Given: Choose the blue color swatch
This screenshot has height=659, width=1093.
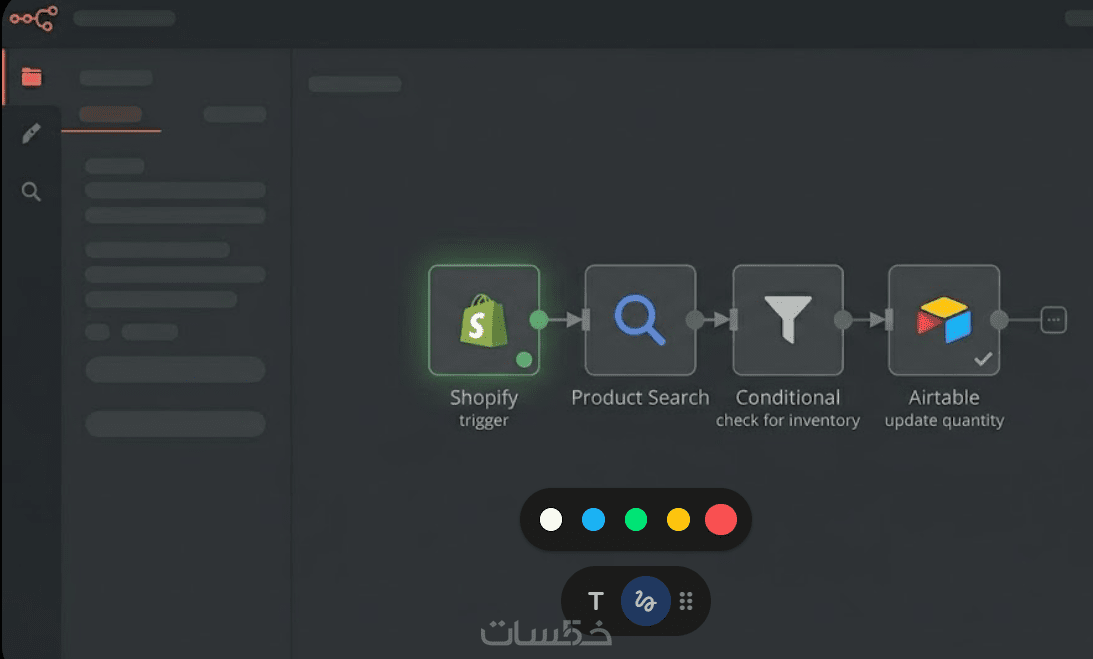Looking at the screenshot, I should 594,520.
